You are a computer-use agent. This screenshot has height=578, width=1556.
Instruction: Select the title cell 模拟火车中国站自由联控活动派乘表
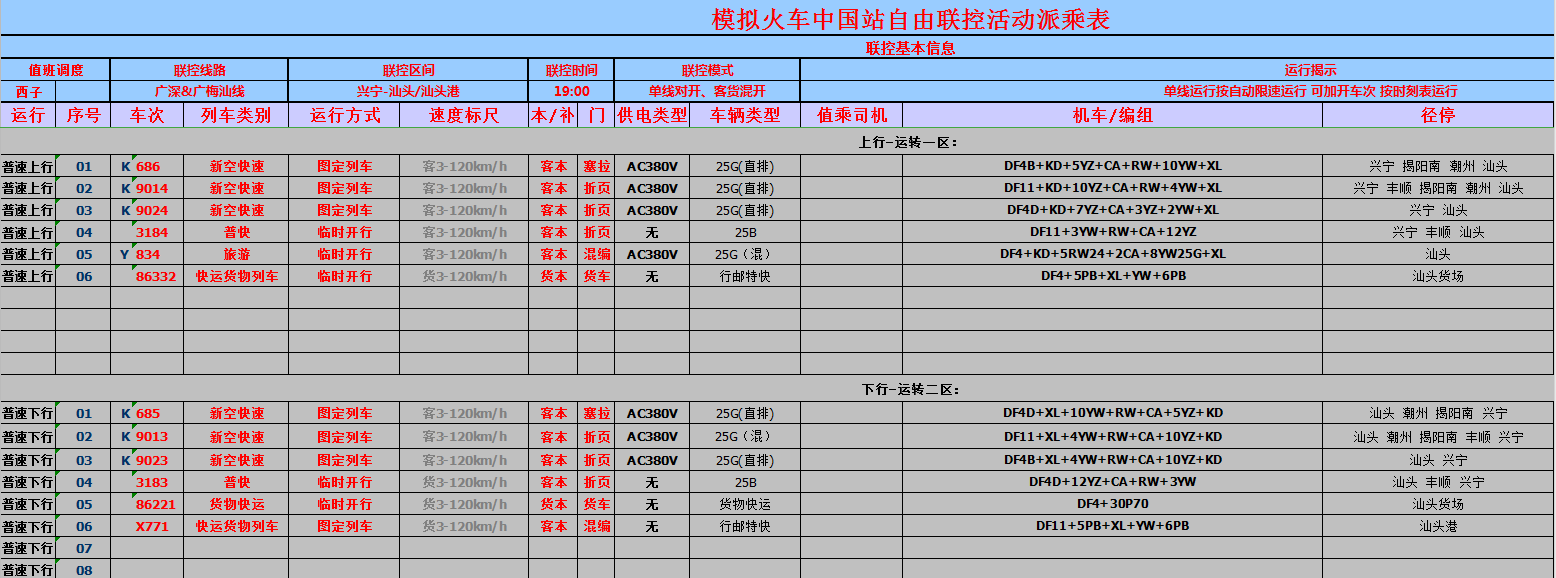[x=910, y=19]
